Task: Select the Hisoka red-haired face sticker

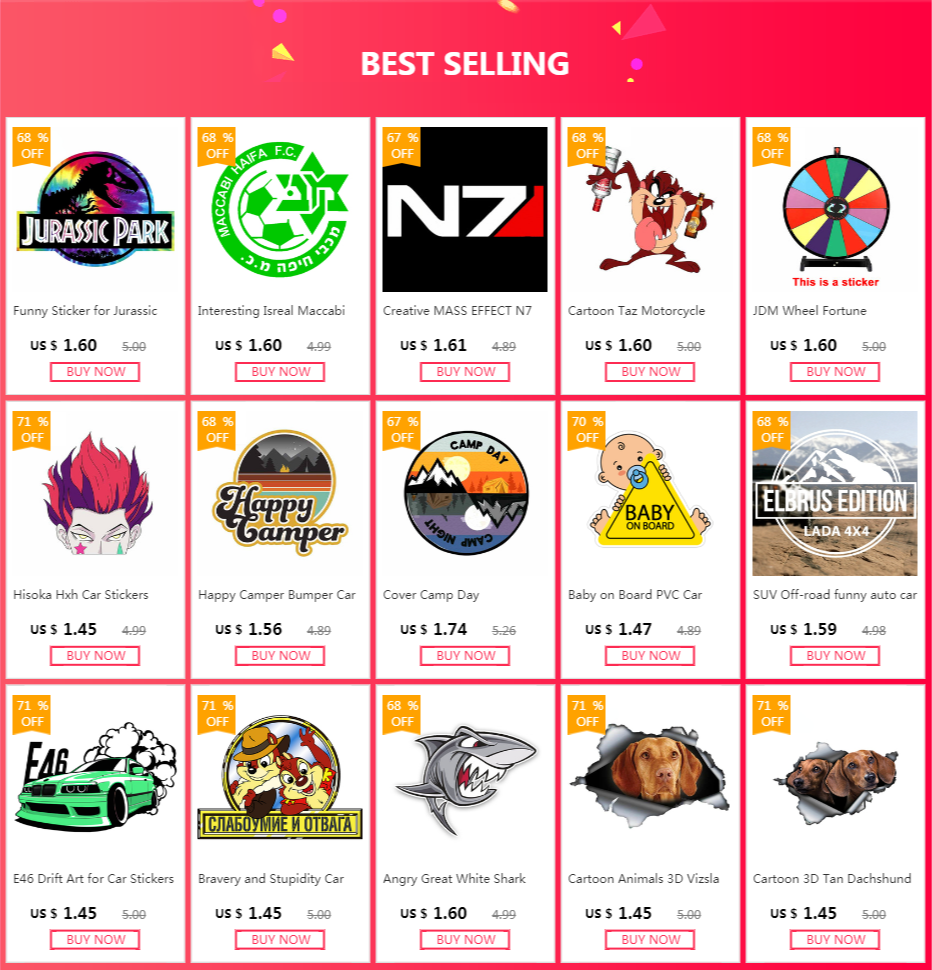Action: (95, 493)
